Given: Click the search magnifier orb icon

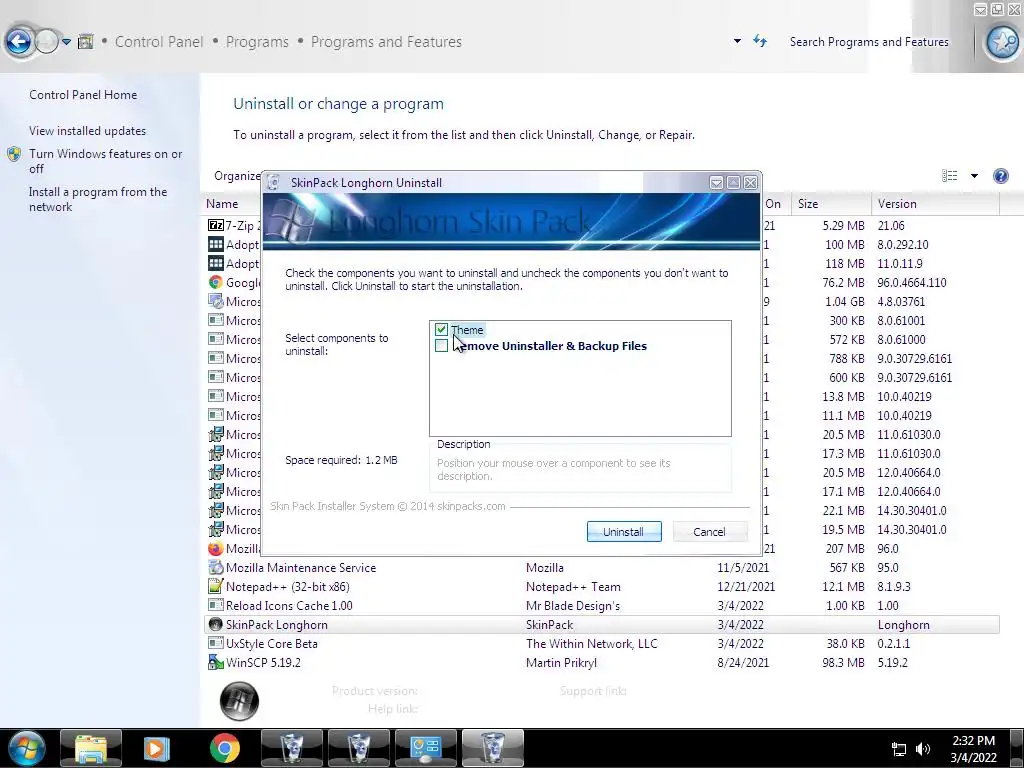Looking at the screenshot, I should [x=1002, y=42].
